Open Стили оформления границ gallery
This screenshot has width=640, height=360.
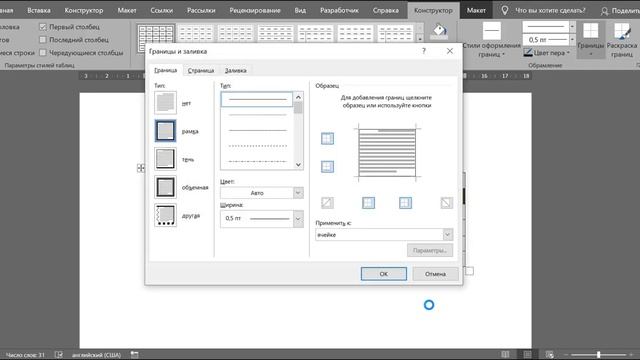pos(491,40)
